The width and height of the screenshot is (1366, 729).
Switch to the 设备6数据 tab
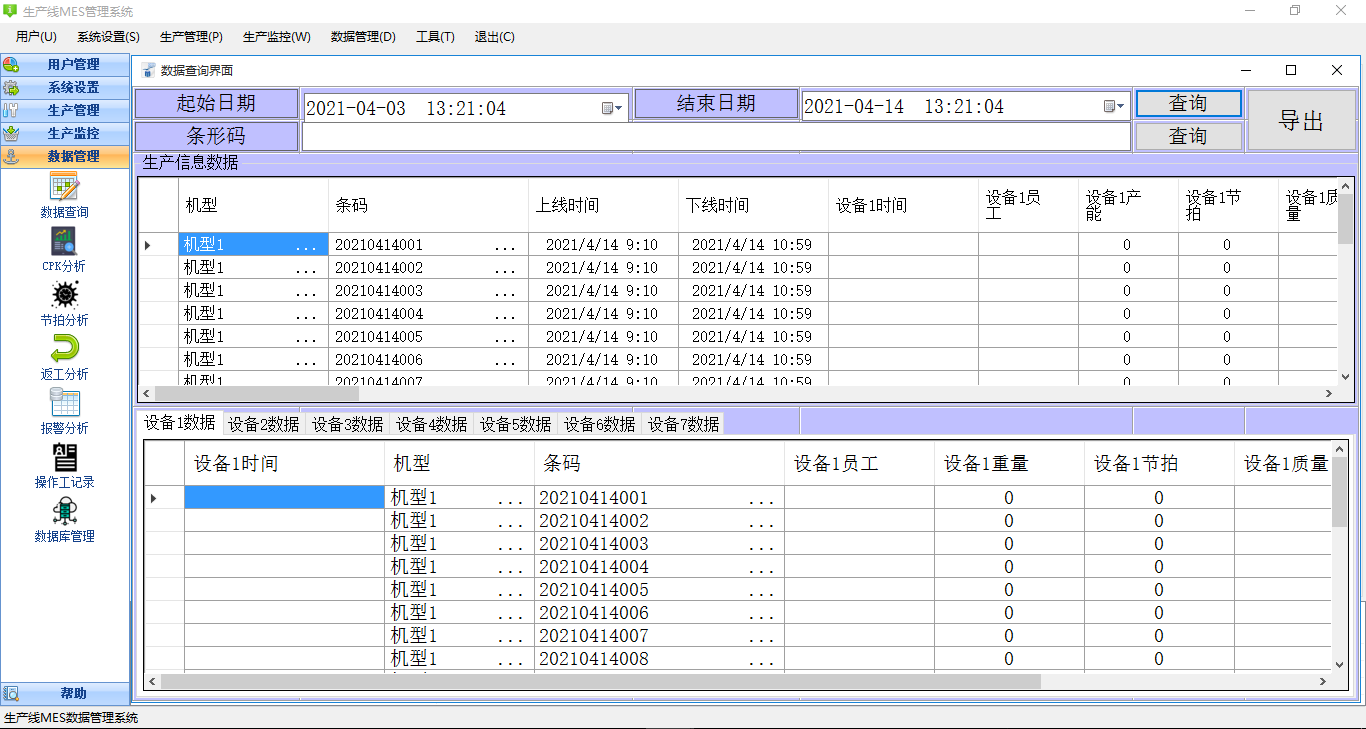coord(600,424)
